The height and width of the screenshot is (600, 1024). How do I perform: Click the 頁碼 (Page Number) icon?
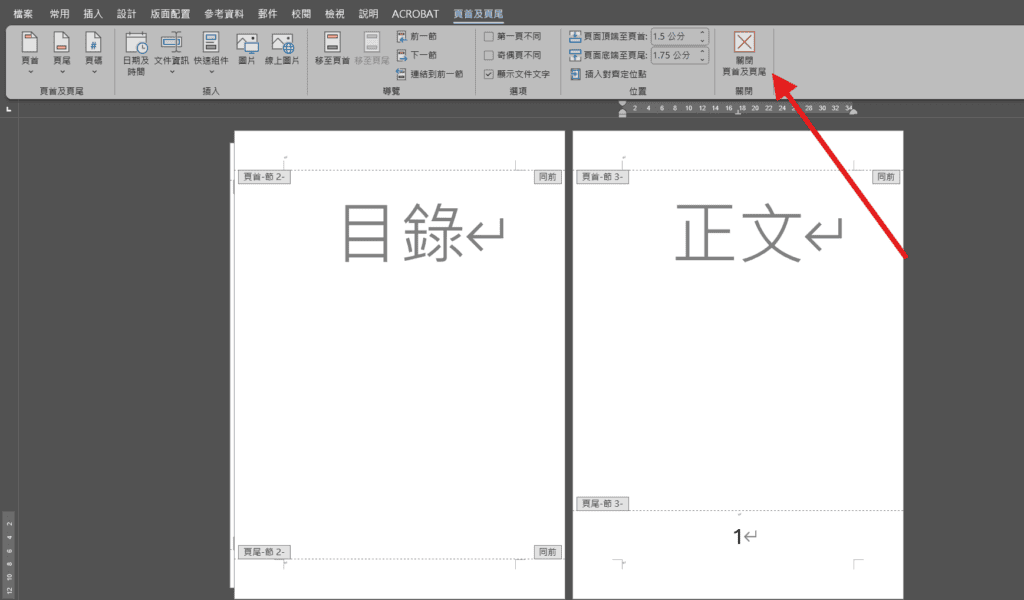click(x=93, y=52)
